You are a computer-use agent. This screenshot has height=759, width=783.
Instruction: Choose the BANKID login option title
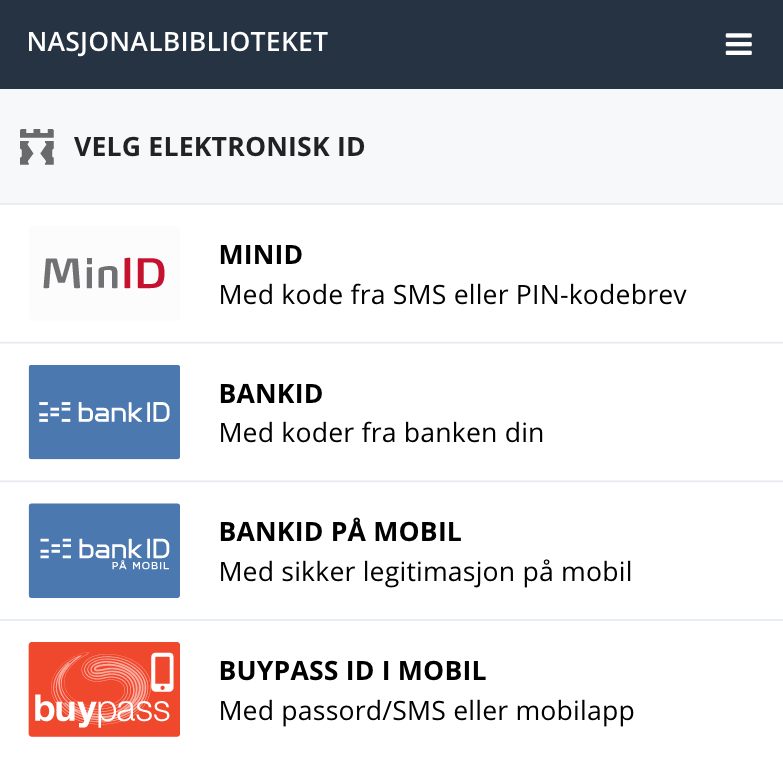tap(271, 394)
